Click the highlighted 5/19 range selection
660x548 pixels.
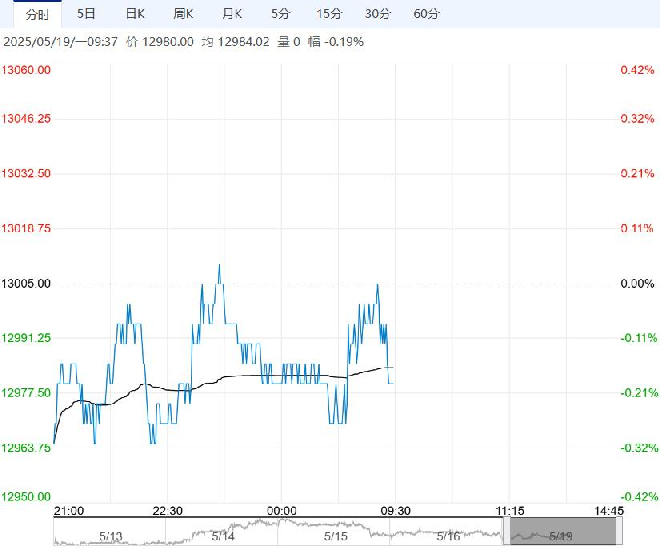[563, 531]
